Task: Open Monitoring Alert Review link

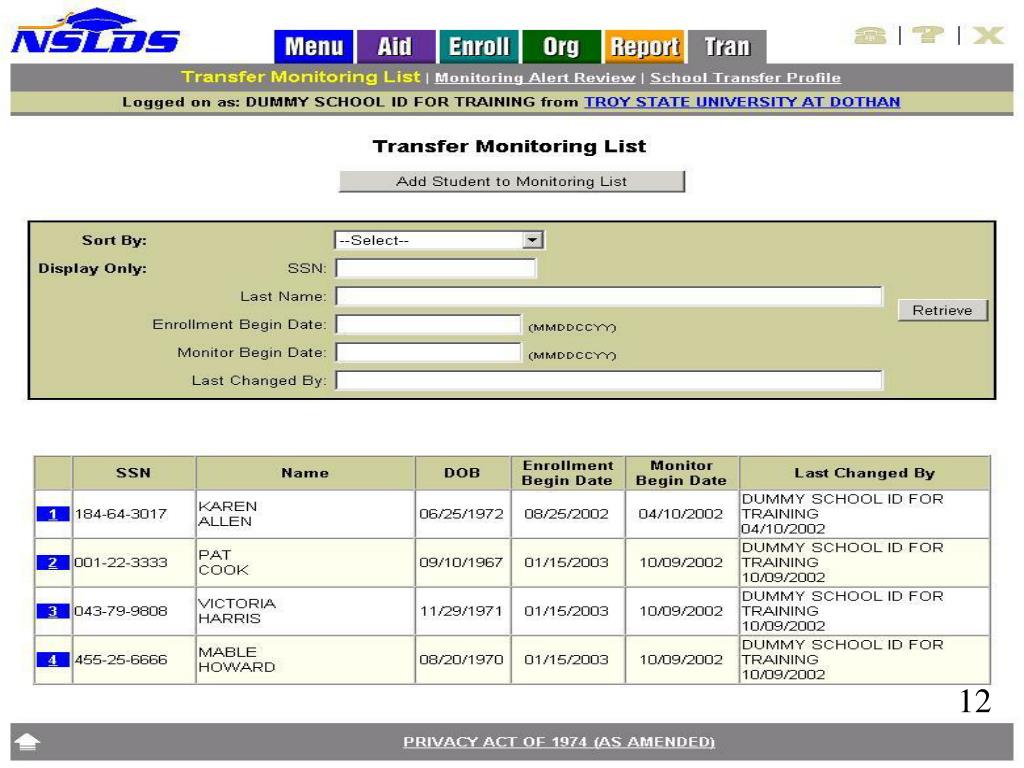Action: [535, 78]
